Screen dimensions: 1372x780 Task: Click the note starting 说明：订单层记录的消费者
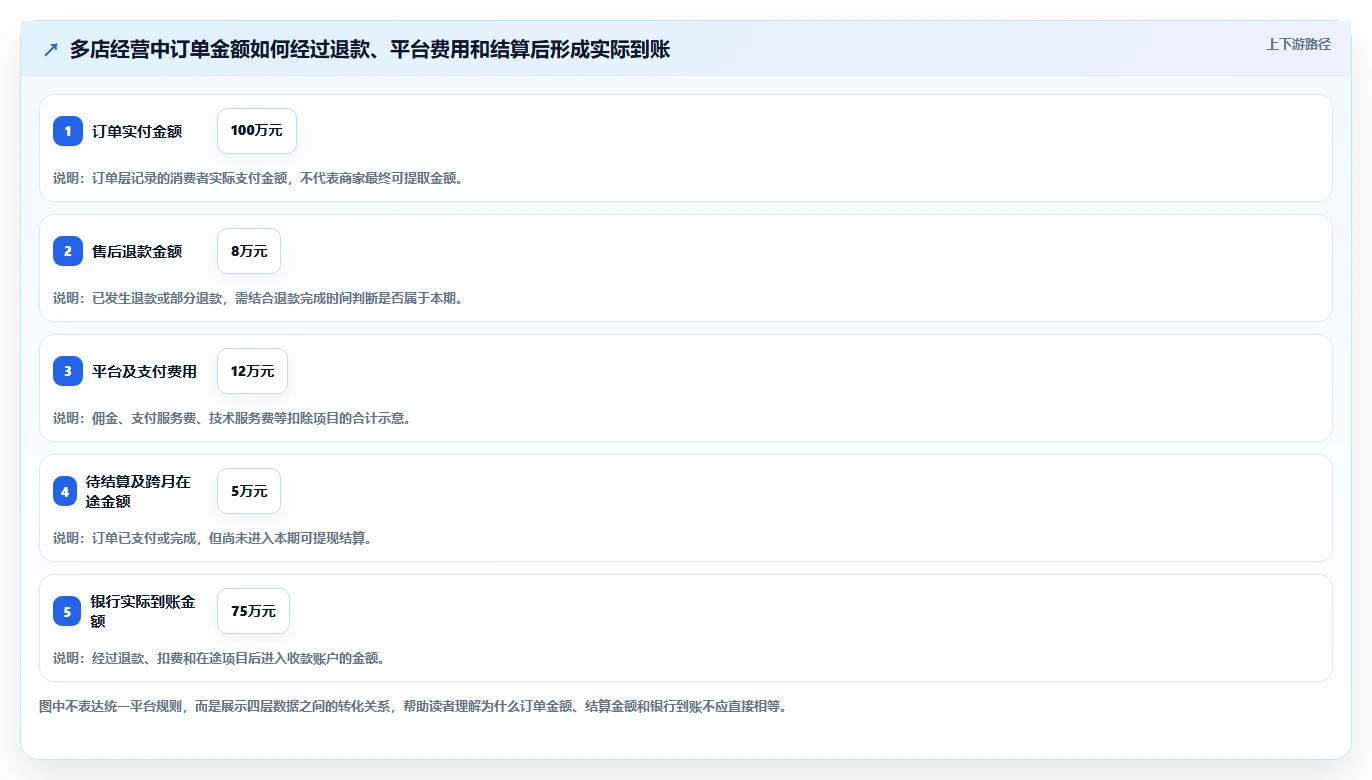258,178
